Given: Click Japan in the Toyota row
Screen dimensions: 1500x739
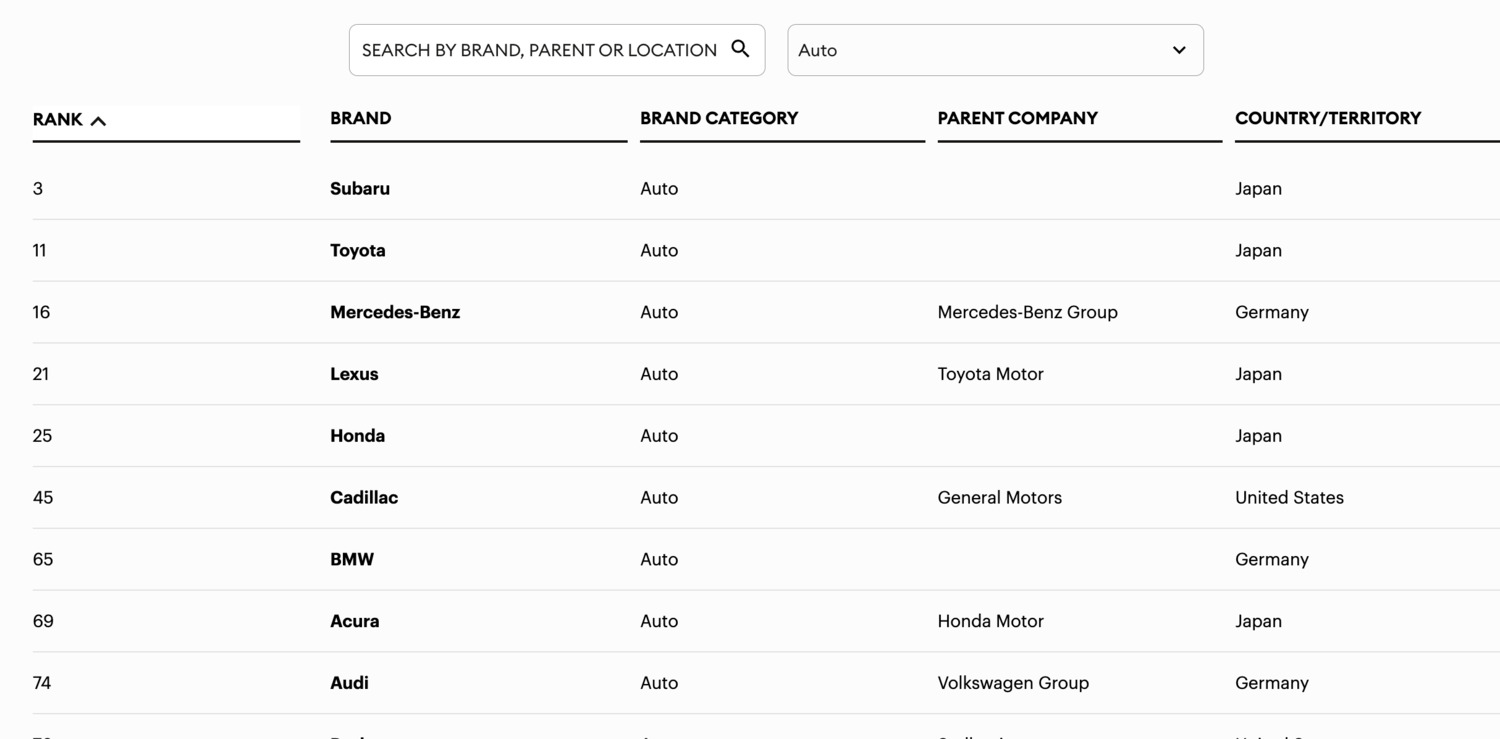Looking at the screenshot, I should click(1258, 250).
